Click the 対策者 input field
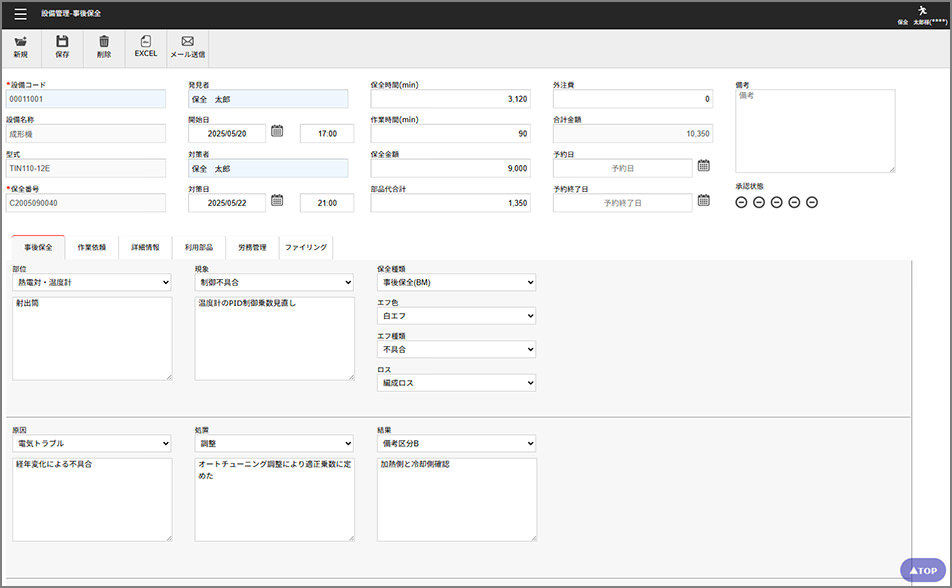This screenshot has width=952, height=588. click(x=268, y=168)
